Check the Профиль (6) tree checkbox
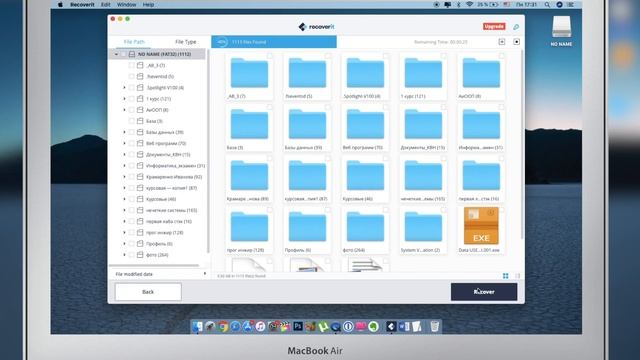Screen dimensions: 640x360 point(131,244)
